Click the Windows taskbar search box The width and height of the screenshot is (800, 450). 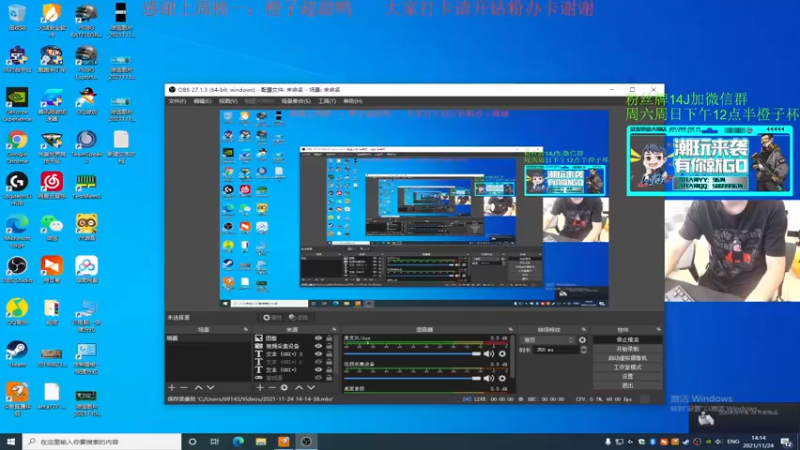[102, 442]
